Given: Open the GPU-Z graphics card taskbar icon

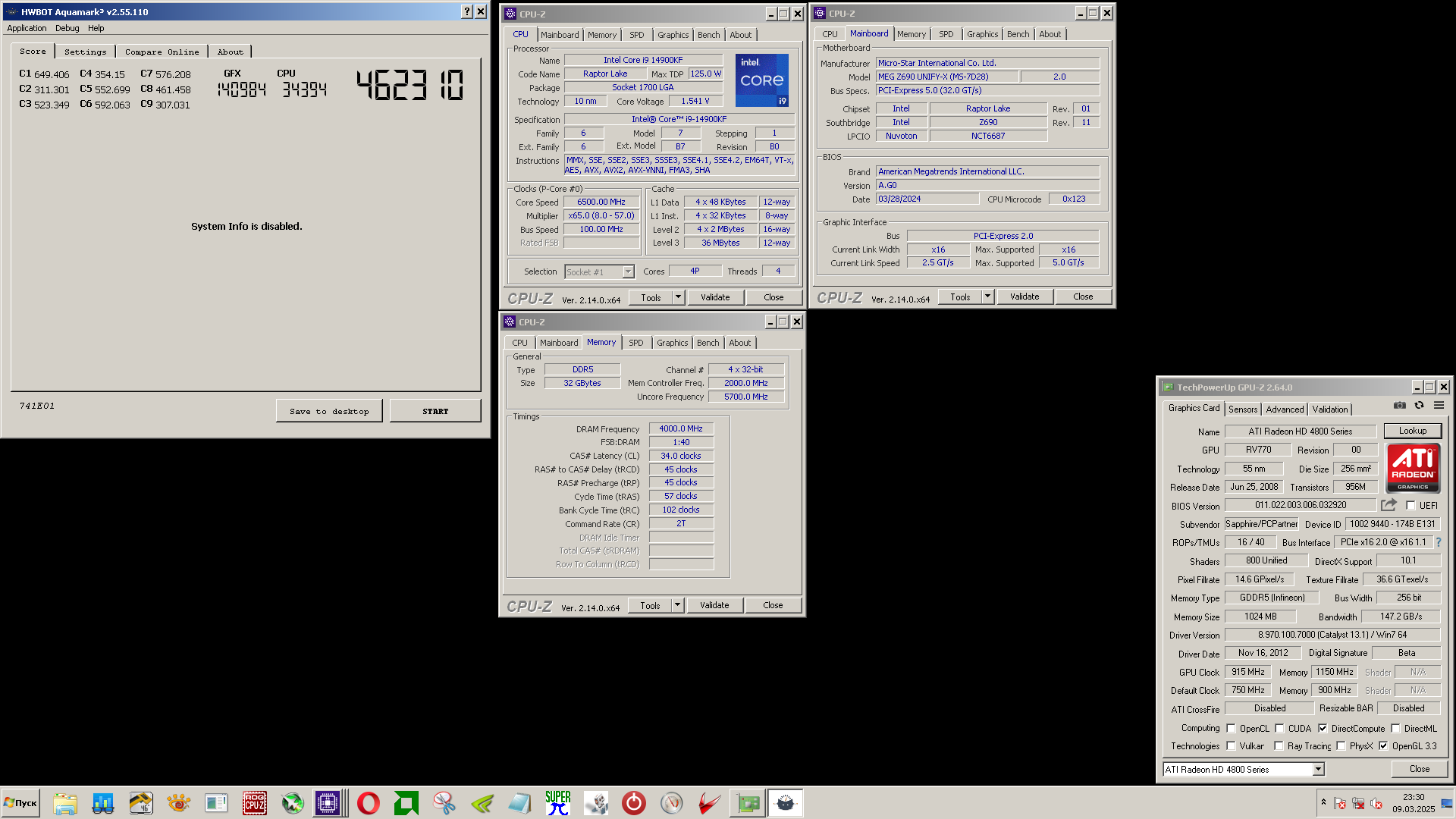Looking at the screenshot, I should click(748, 803).
